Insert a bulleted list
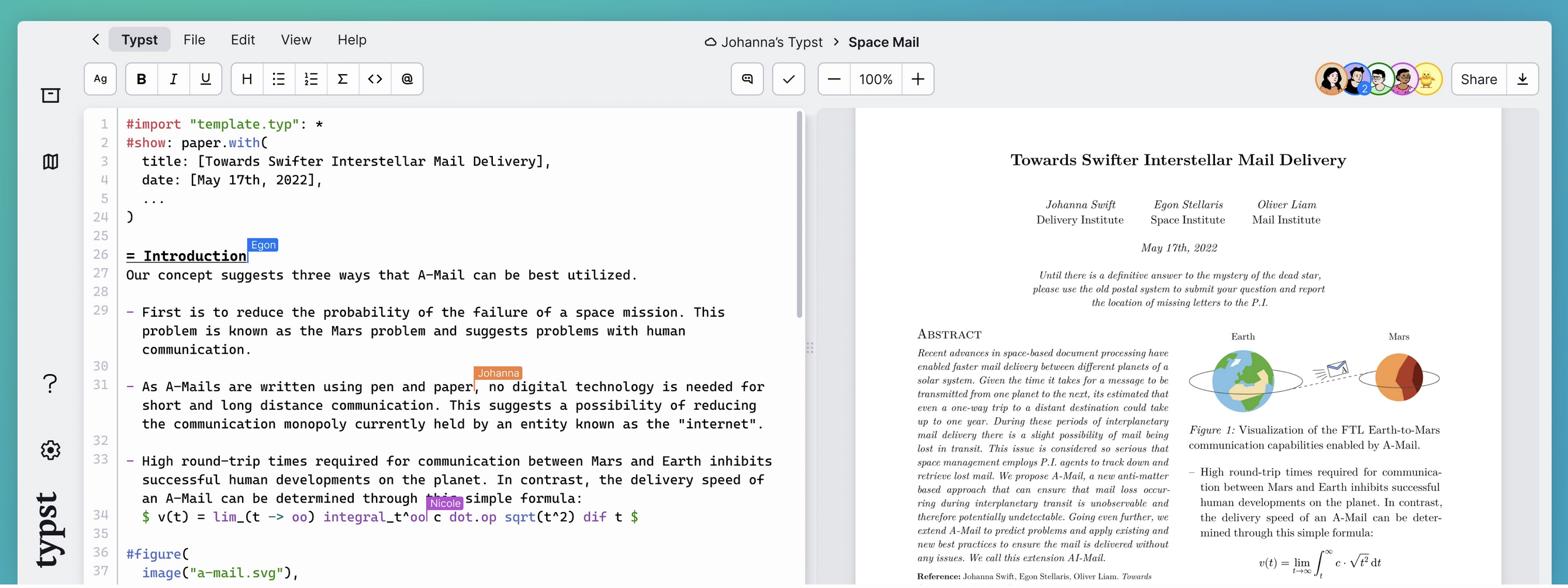Viewport: 1568px width, 588px height. pyautogui.click(x=279, y=79)
